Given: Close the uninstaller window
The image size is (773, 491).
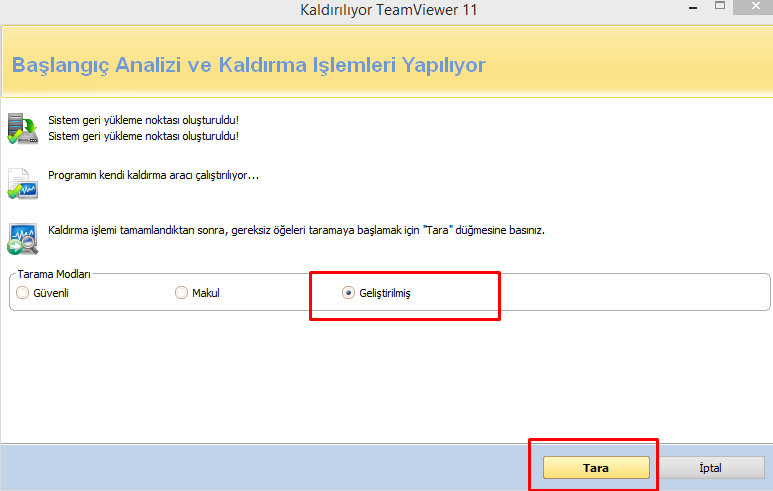Looking at the screenshot, I should tap(754, 6).
